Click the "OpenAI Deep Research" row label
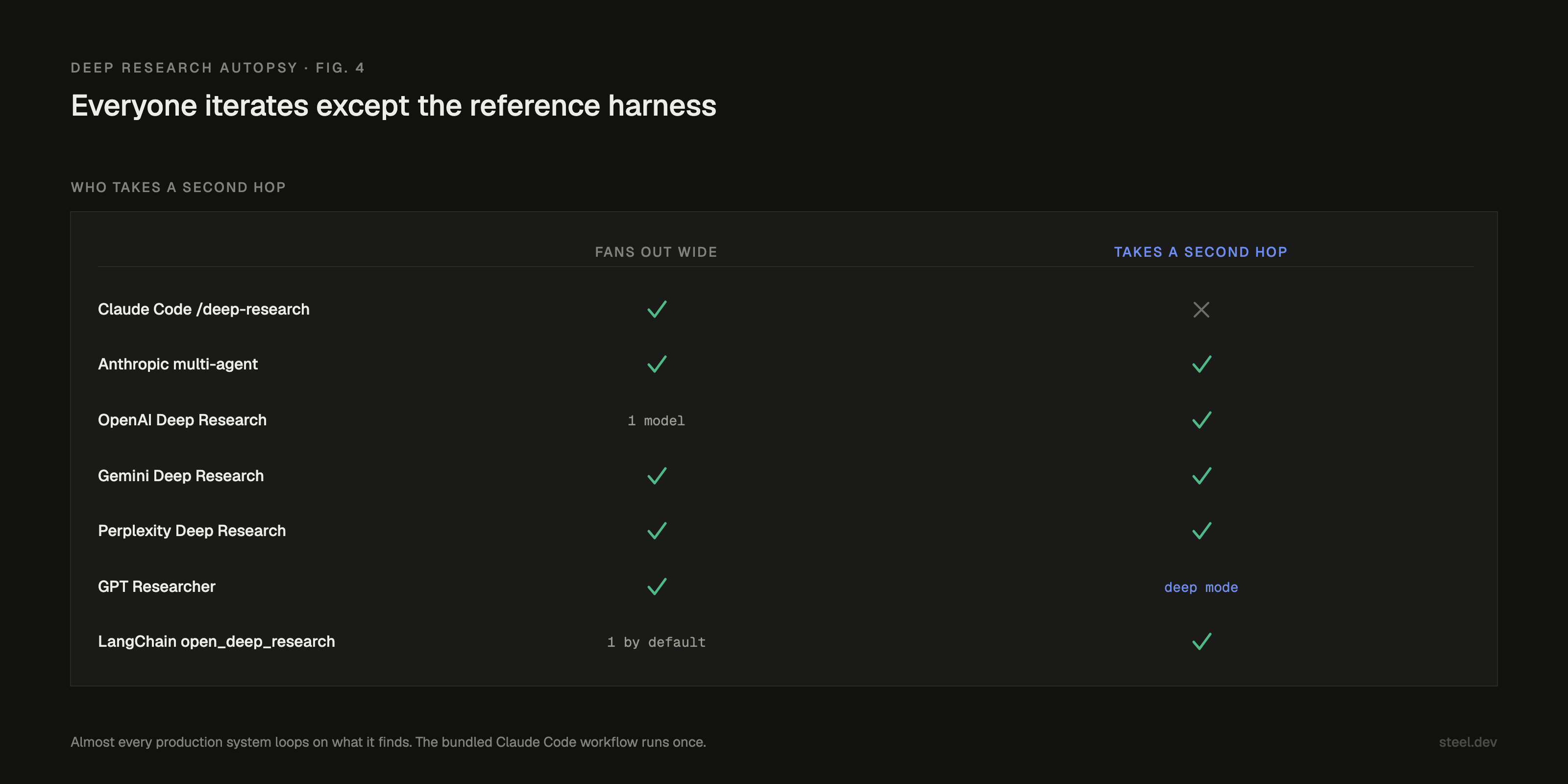Image resolution: width=1568 pixels, height=784 pixels. tap(182, 420)
